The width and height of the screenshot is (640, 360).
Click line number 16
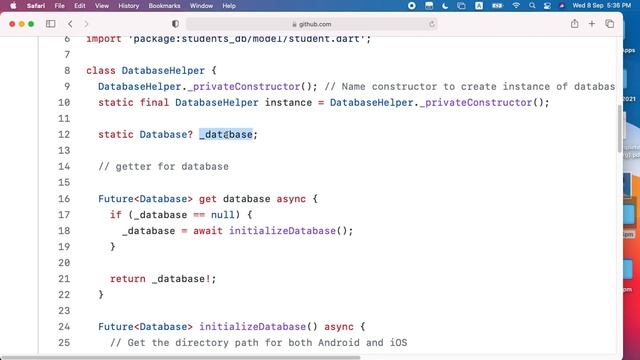click(64, 199)
